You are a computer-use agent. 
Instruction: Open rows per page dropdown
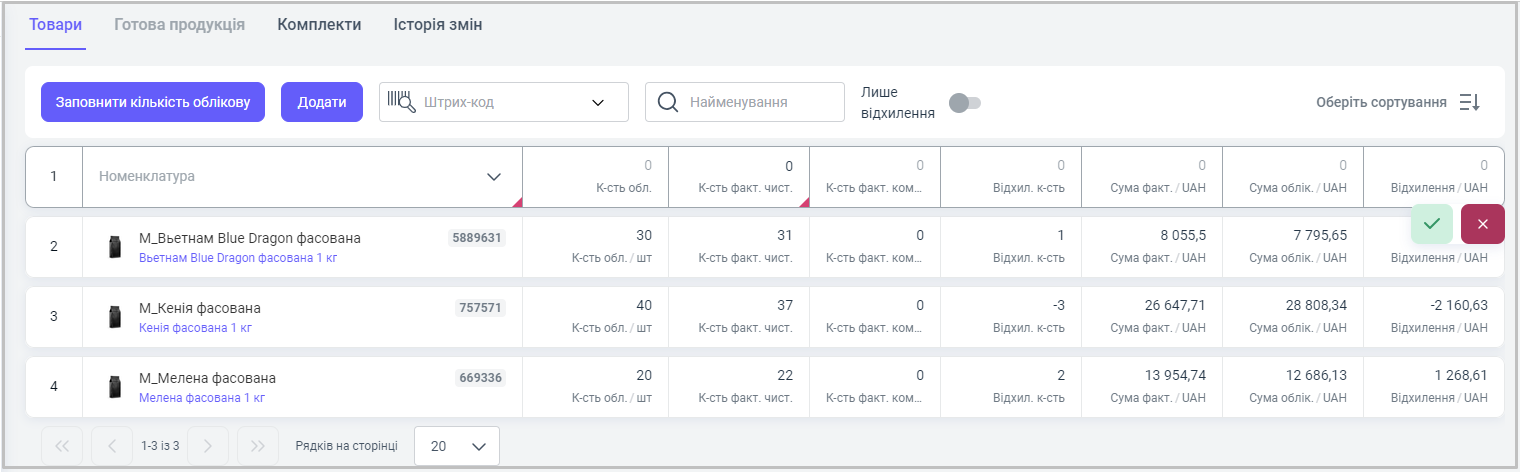click(456, 446)
